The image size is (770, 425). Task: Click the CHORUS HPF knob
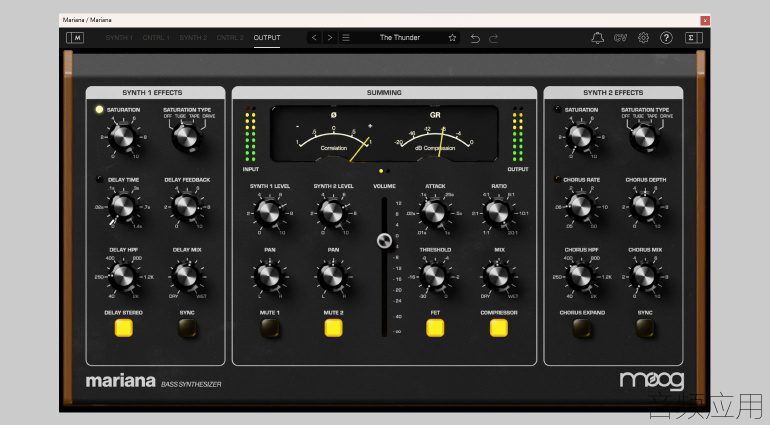pos(581,277)
